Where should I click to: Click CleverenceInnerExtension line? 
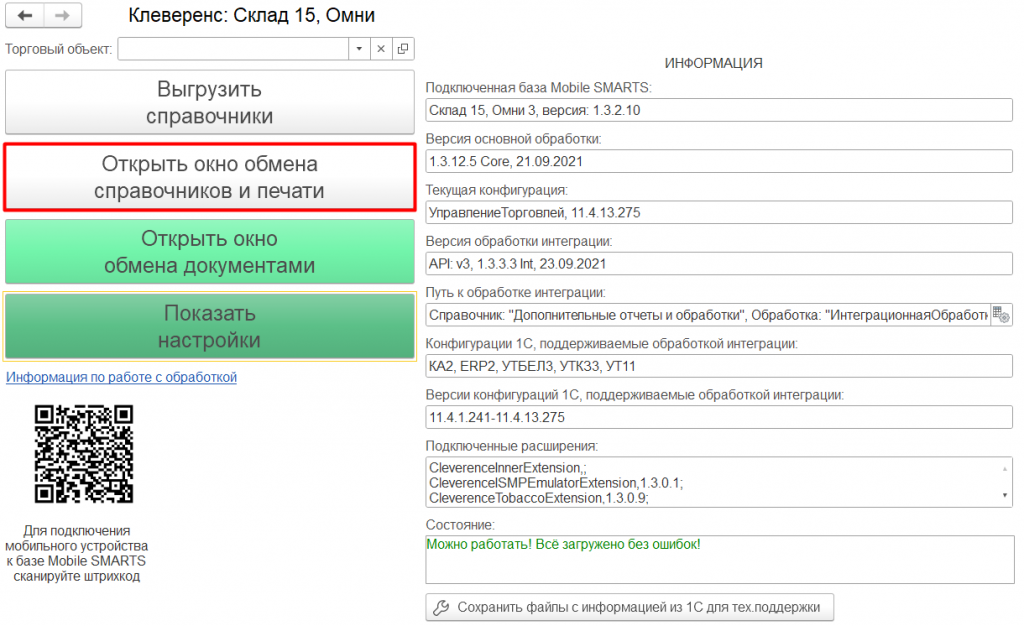click(507, 468)
